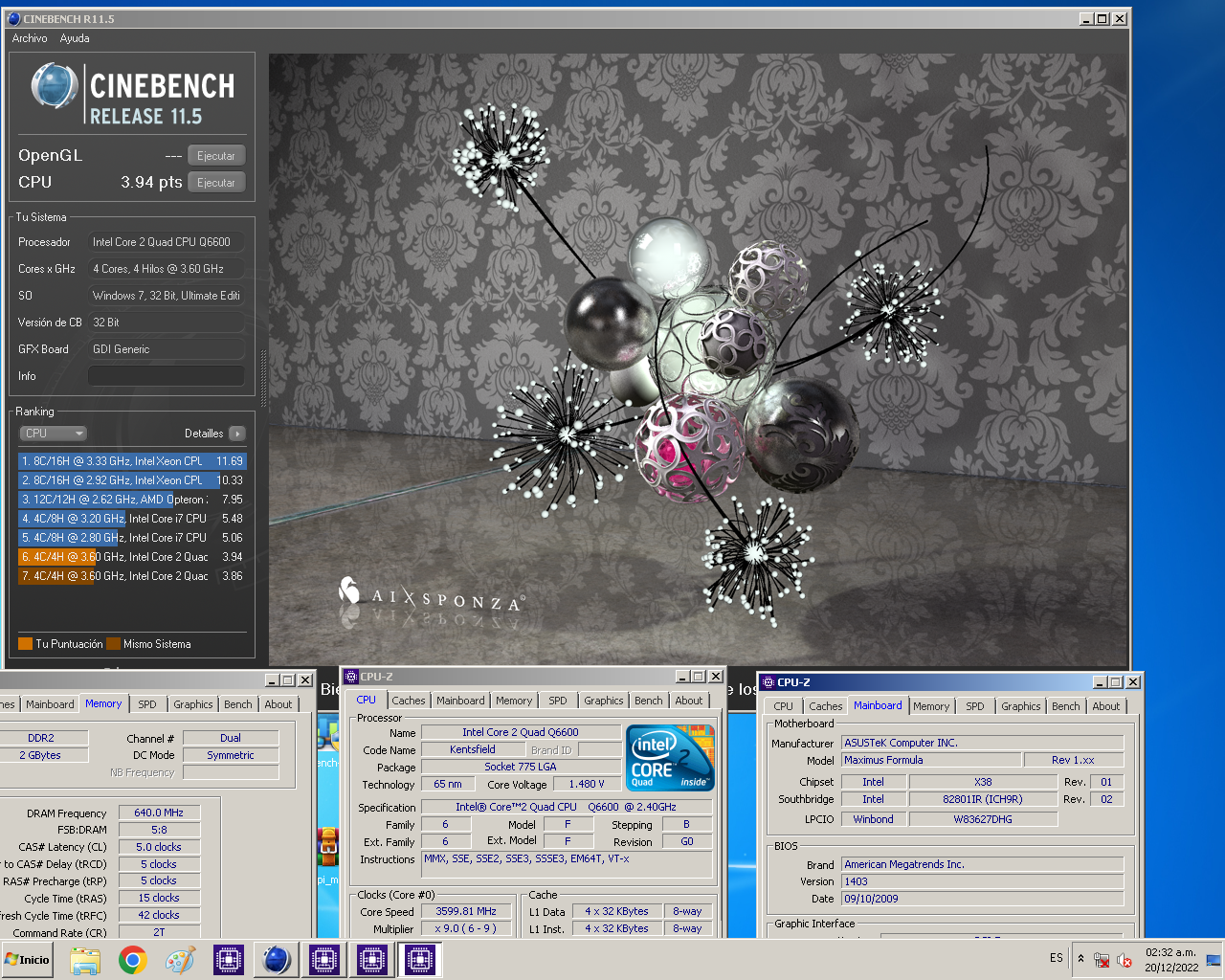
Task: Open the CPU ranking type dropdown
Action: coord(53,434)
